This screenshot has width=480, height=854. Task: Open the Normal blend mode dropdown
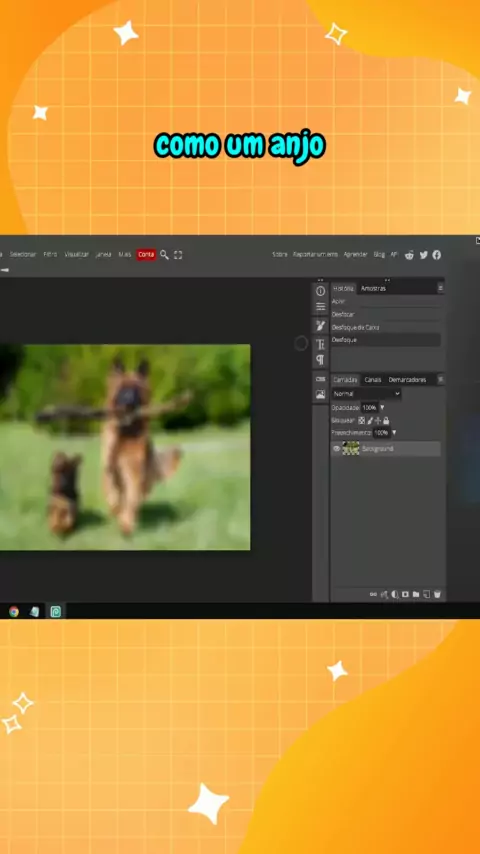(x=367, y=393)
